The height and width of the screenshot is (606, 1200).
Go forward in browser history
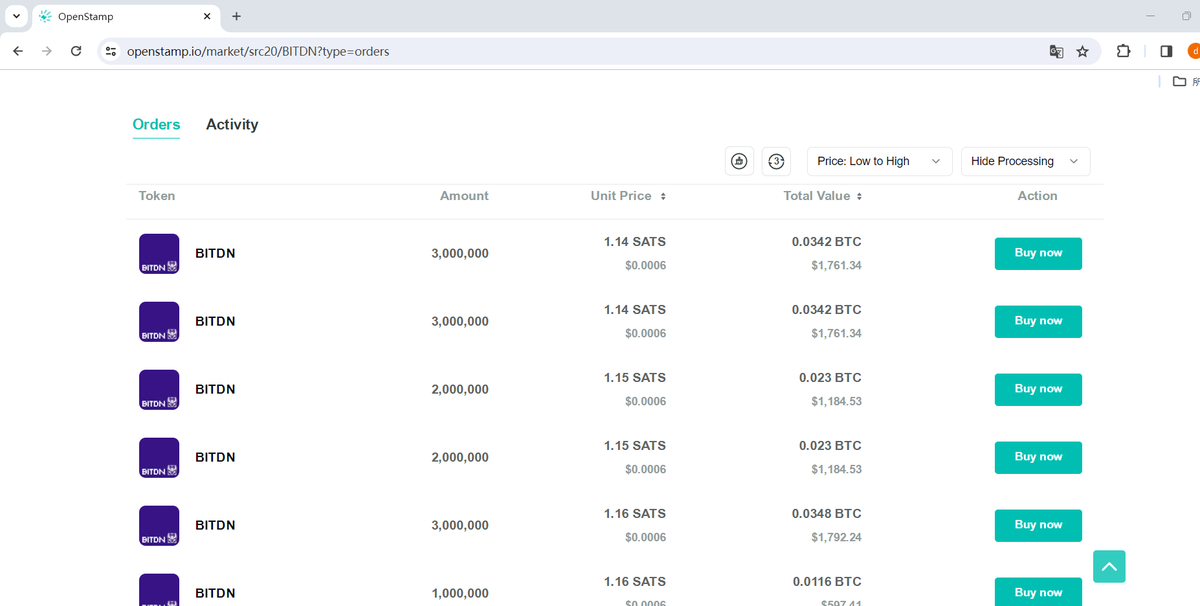tap(47, 51)
